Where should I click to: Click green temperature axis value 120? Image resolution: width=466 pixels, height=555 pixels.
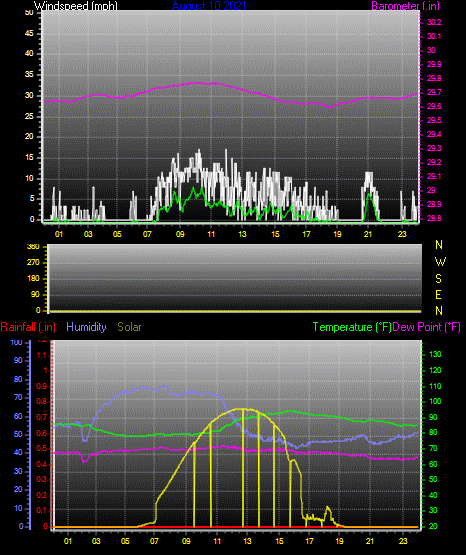pyautogui.click(x=435, y=370)
